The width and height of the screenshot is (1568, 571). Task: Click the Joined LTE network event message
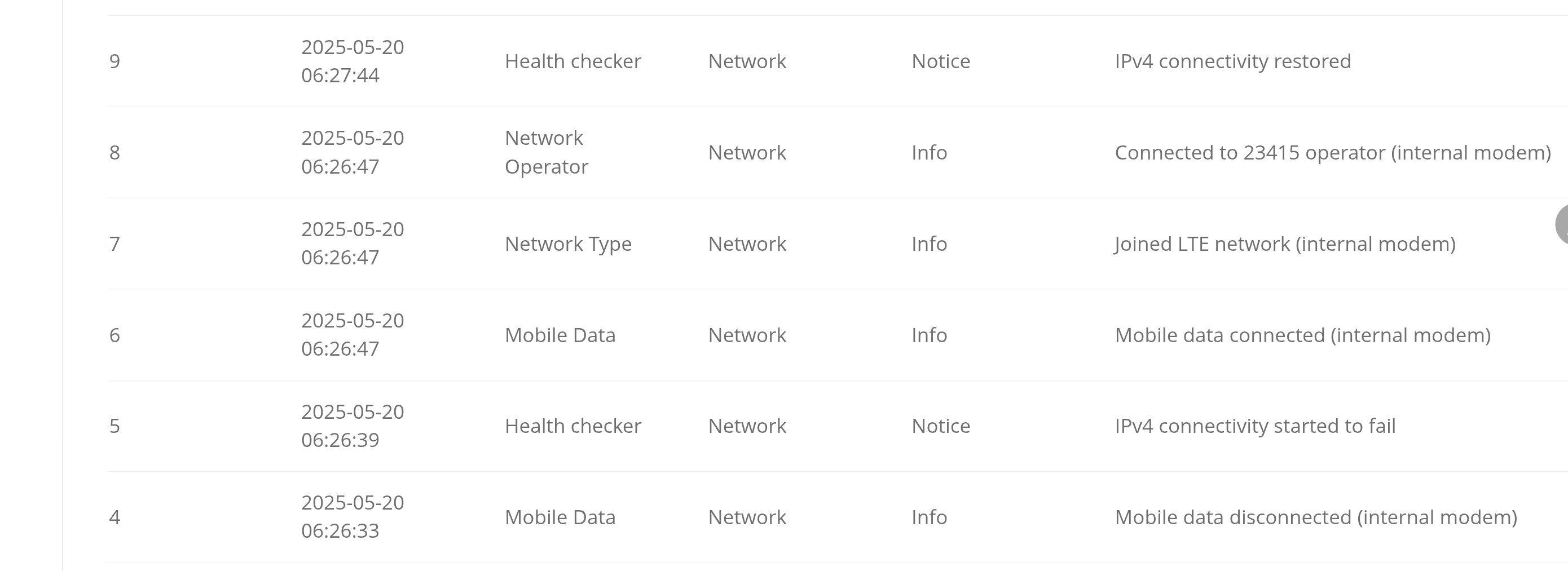[1285, 244]
